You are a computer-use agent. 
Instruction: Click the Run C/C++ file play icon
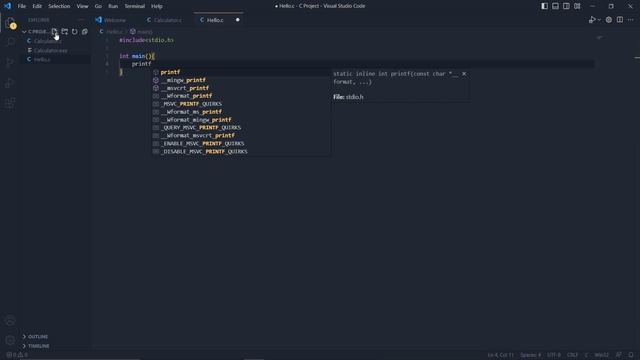tap(591, 20)
